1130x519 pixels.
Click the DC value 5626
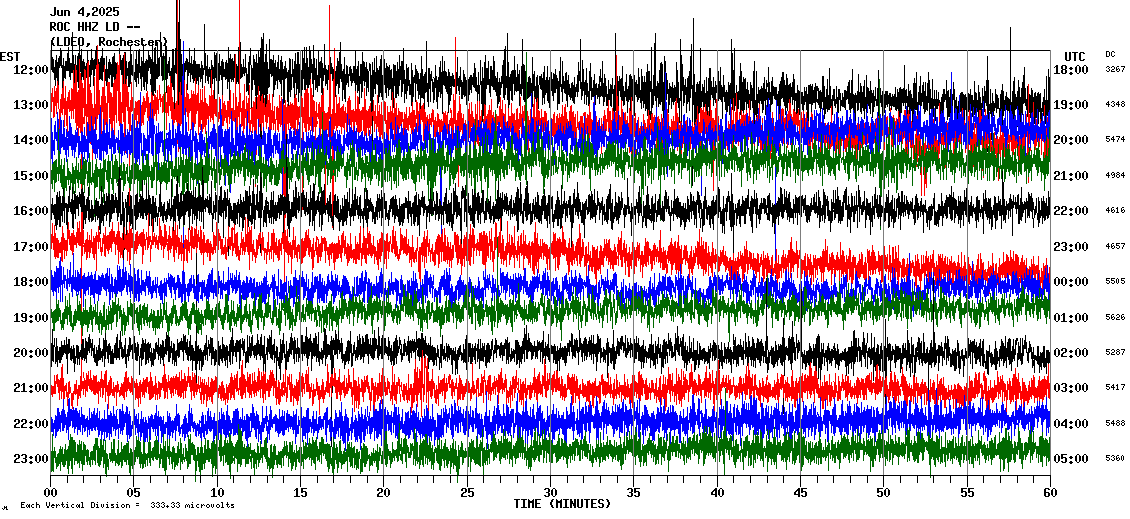click(1115, 318)
